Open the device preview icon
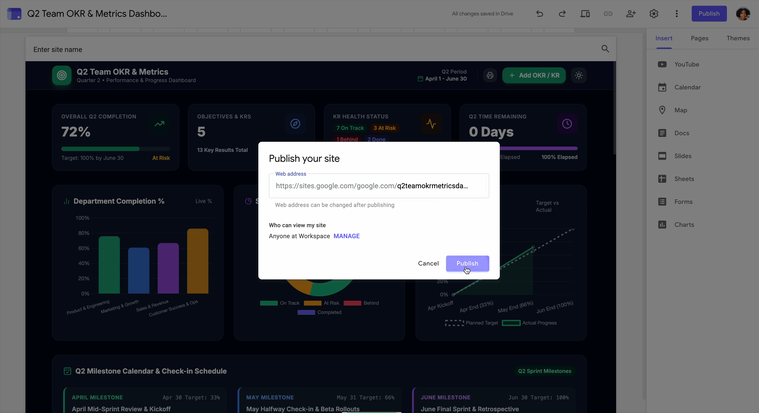This screenshot has height=413, width=759. click(585, 14)
